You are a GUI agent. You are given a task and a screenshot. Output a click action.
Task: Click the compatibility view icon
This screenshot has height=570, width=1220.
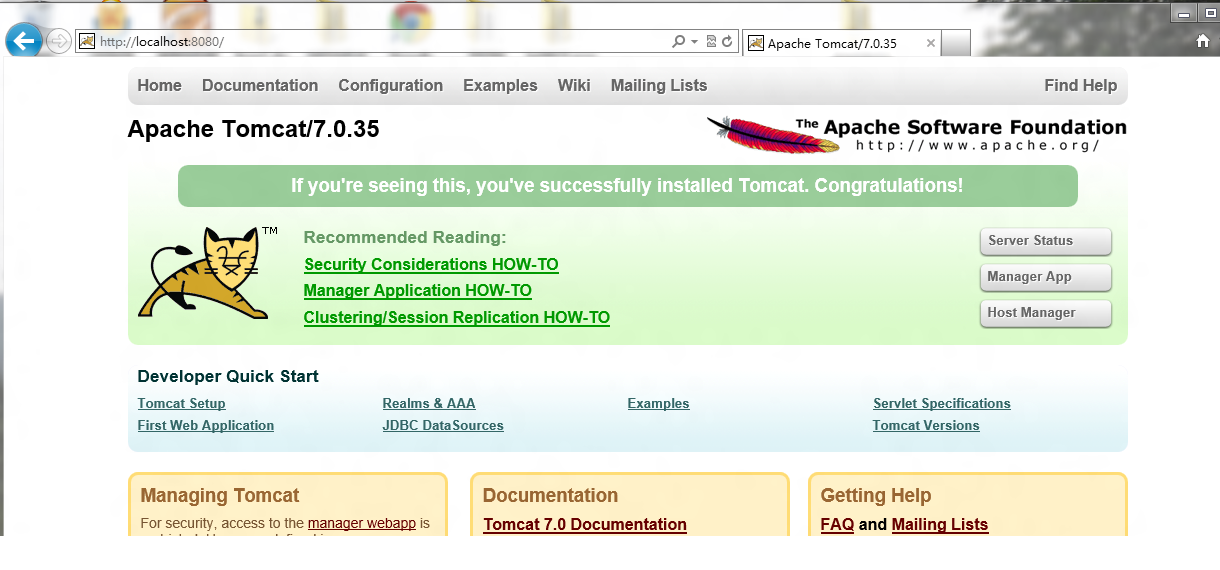coord(711,42)
